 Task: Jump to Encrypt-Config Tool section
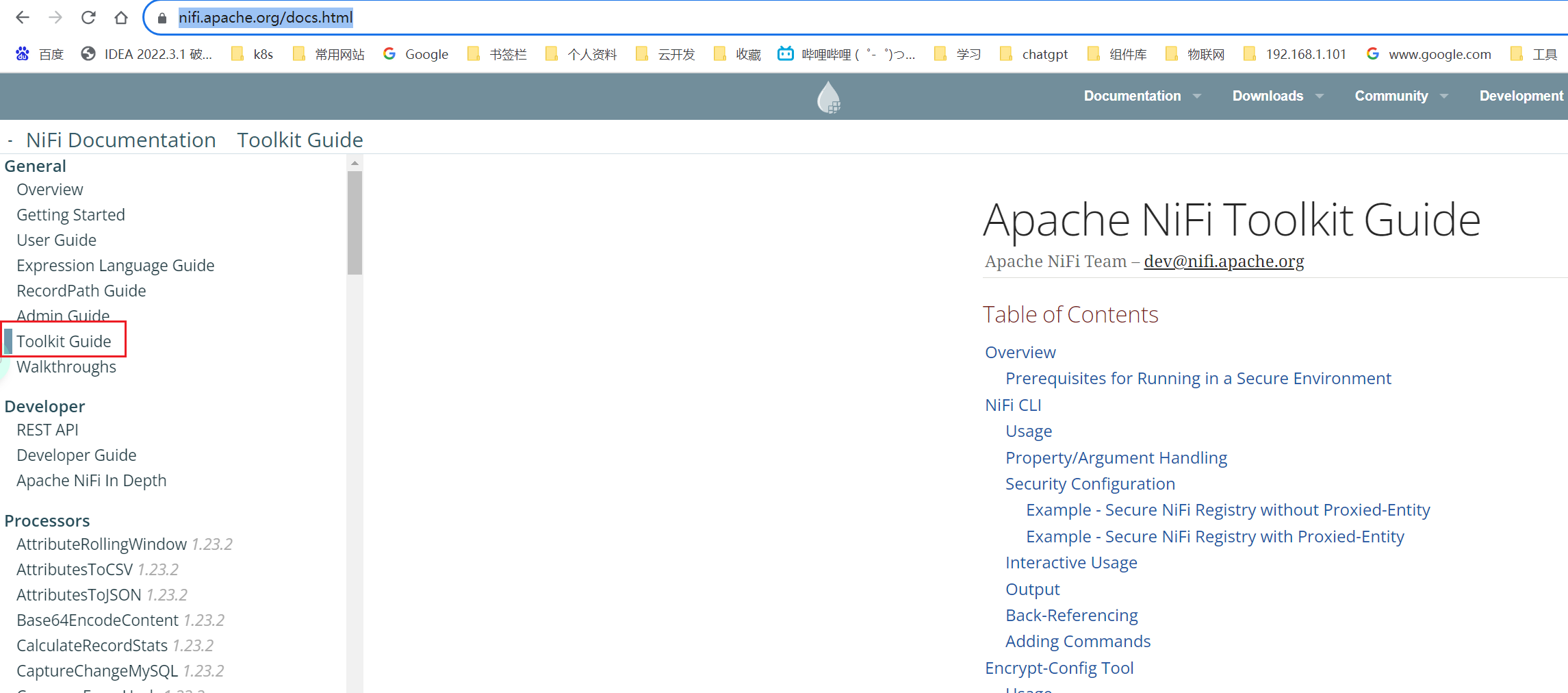(x=1059, y=668)
